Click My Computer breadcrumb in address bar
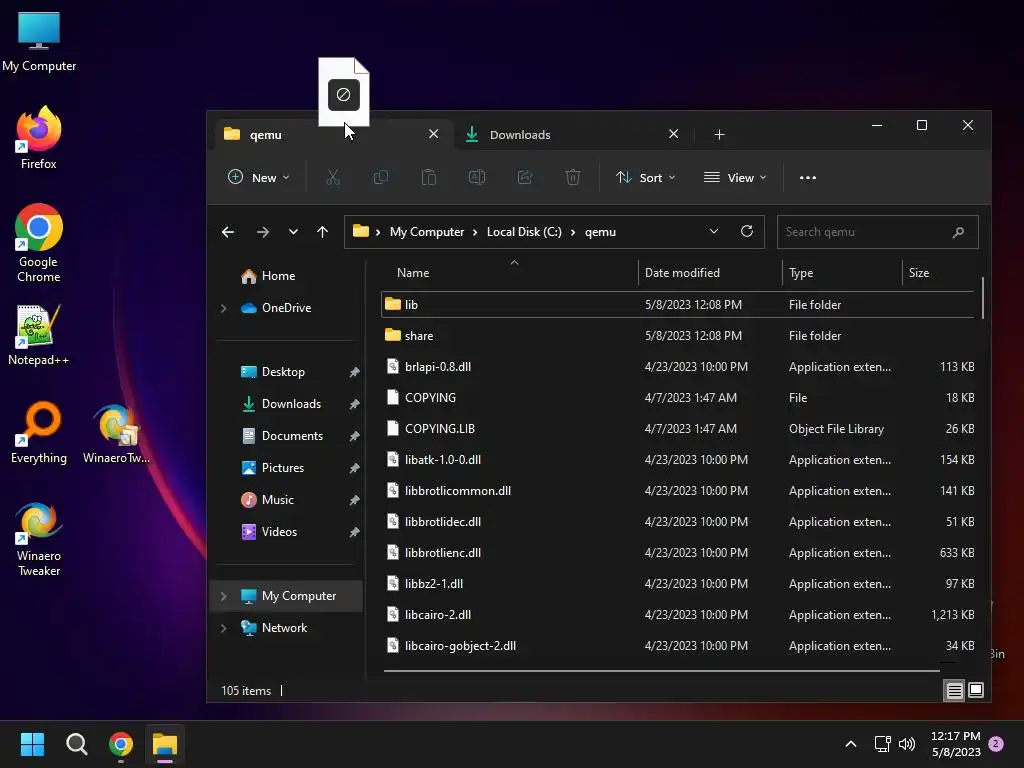The image size is (1024, 768). [426, 232]
